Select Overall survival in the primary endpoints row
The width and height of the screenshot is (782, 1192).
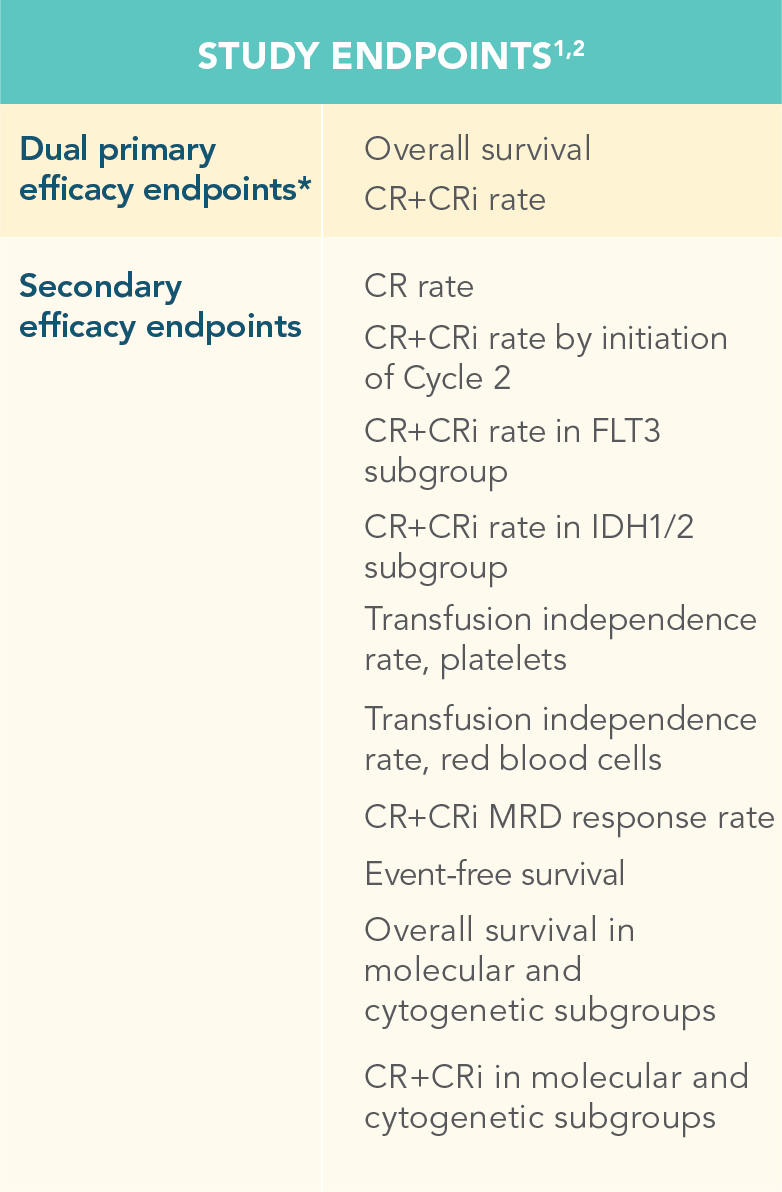pyautogui.click(x=477, y=149)
